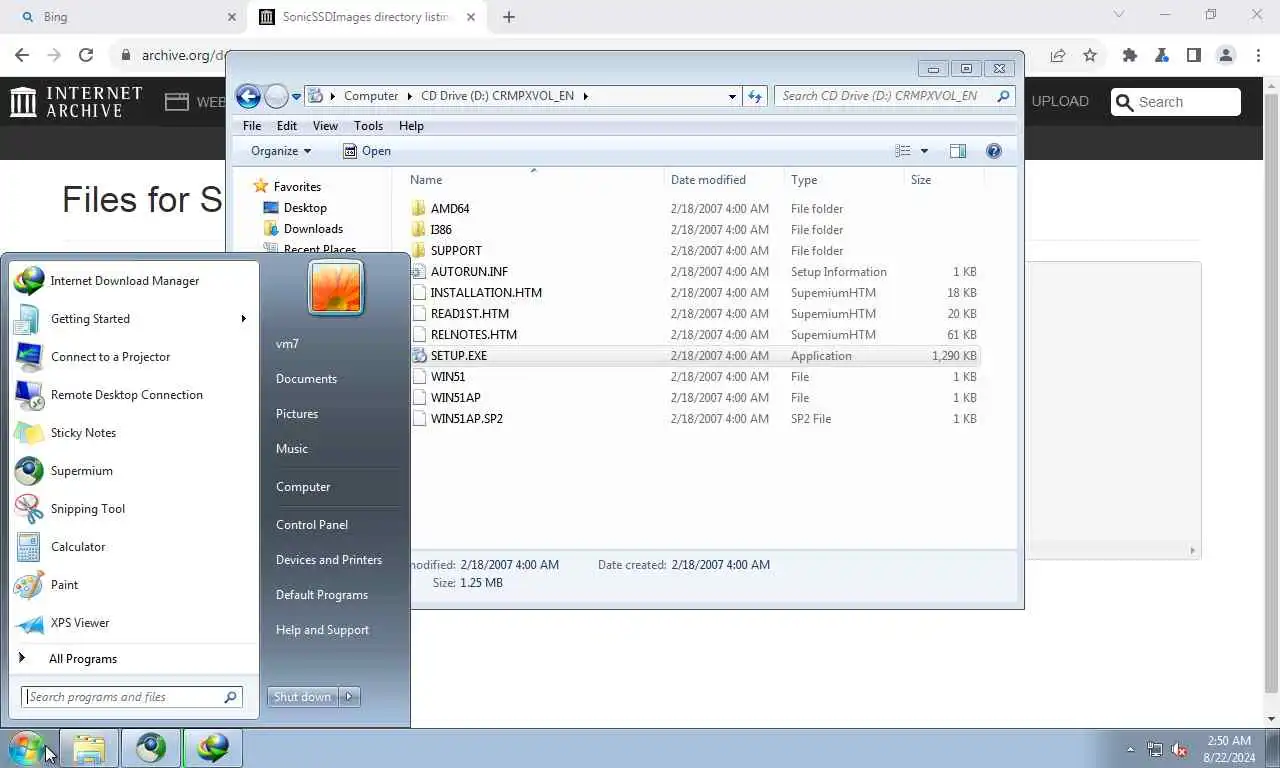Select the SETUP.EXE file
This screenshot has width=1280, height=768.
click(695, 356)
